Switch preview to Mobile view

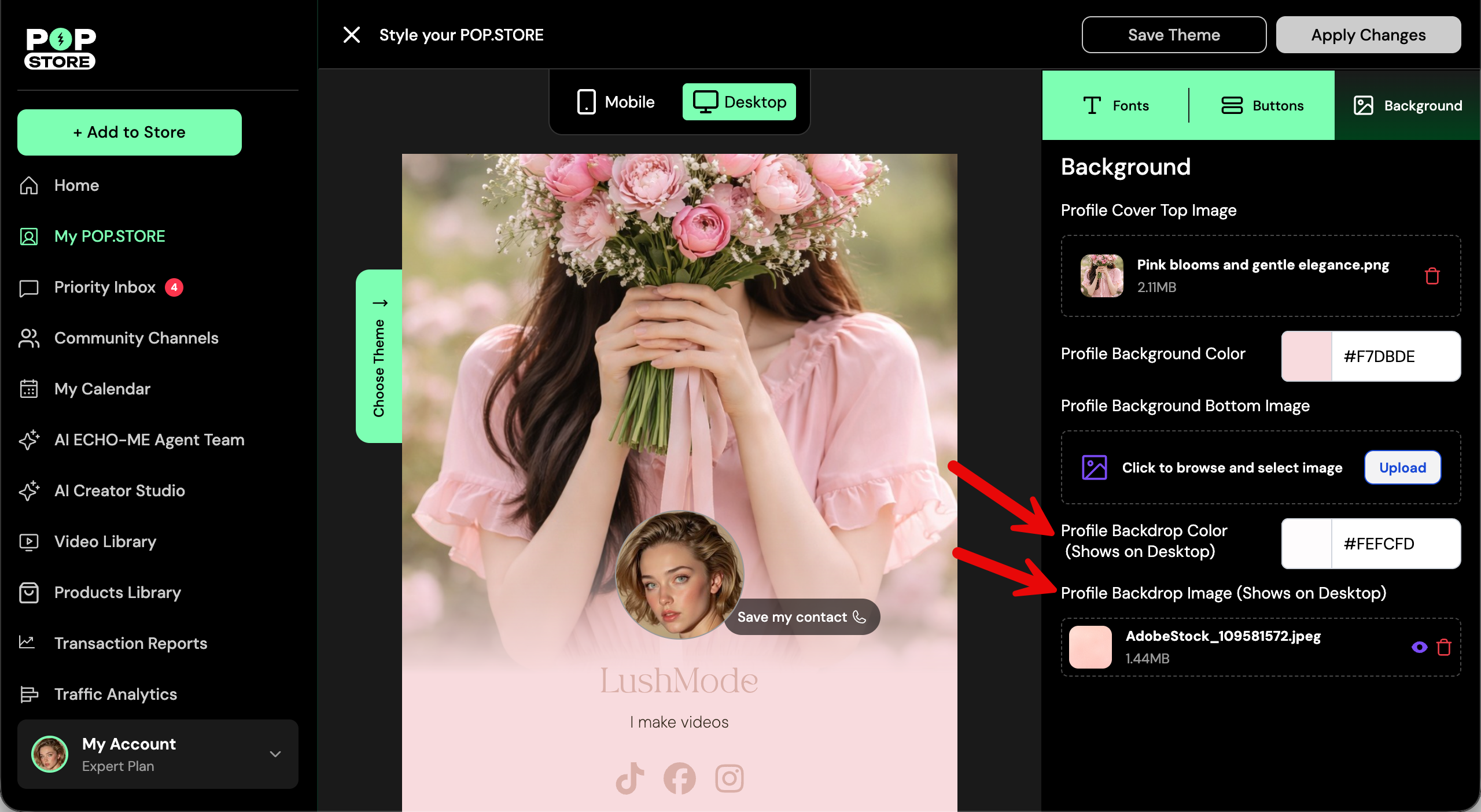[616, 102]
